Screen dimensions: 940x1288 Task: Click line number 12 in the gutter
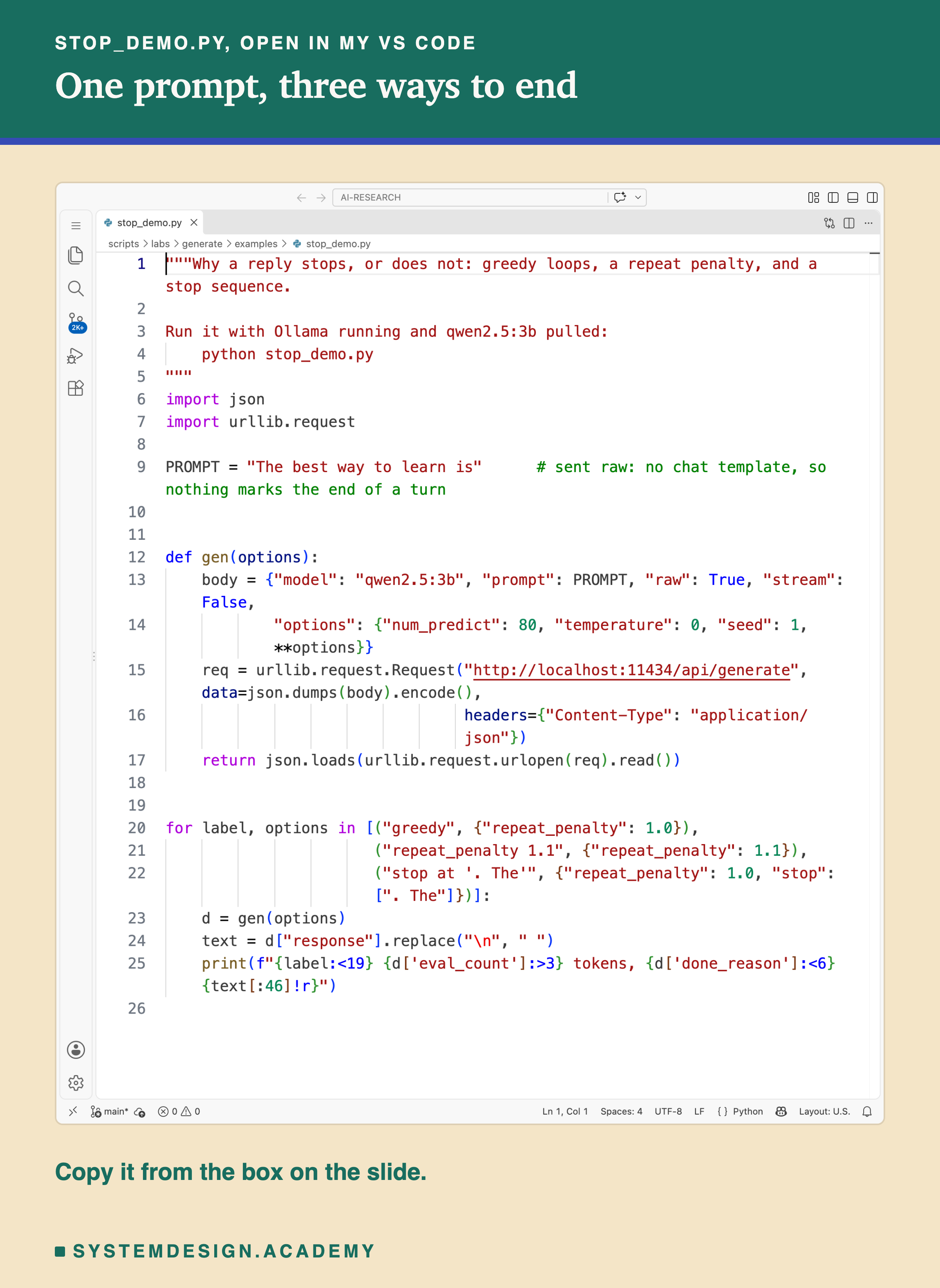tap(137, 557)
